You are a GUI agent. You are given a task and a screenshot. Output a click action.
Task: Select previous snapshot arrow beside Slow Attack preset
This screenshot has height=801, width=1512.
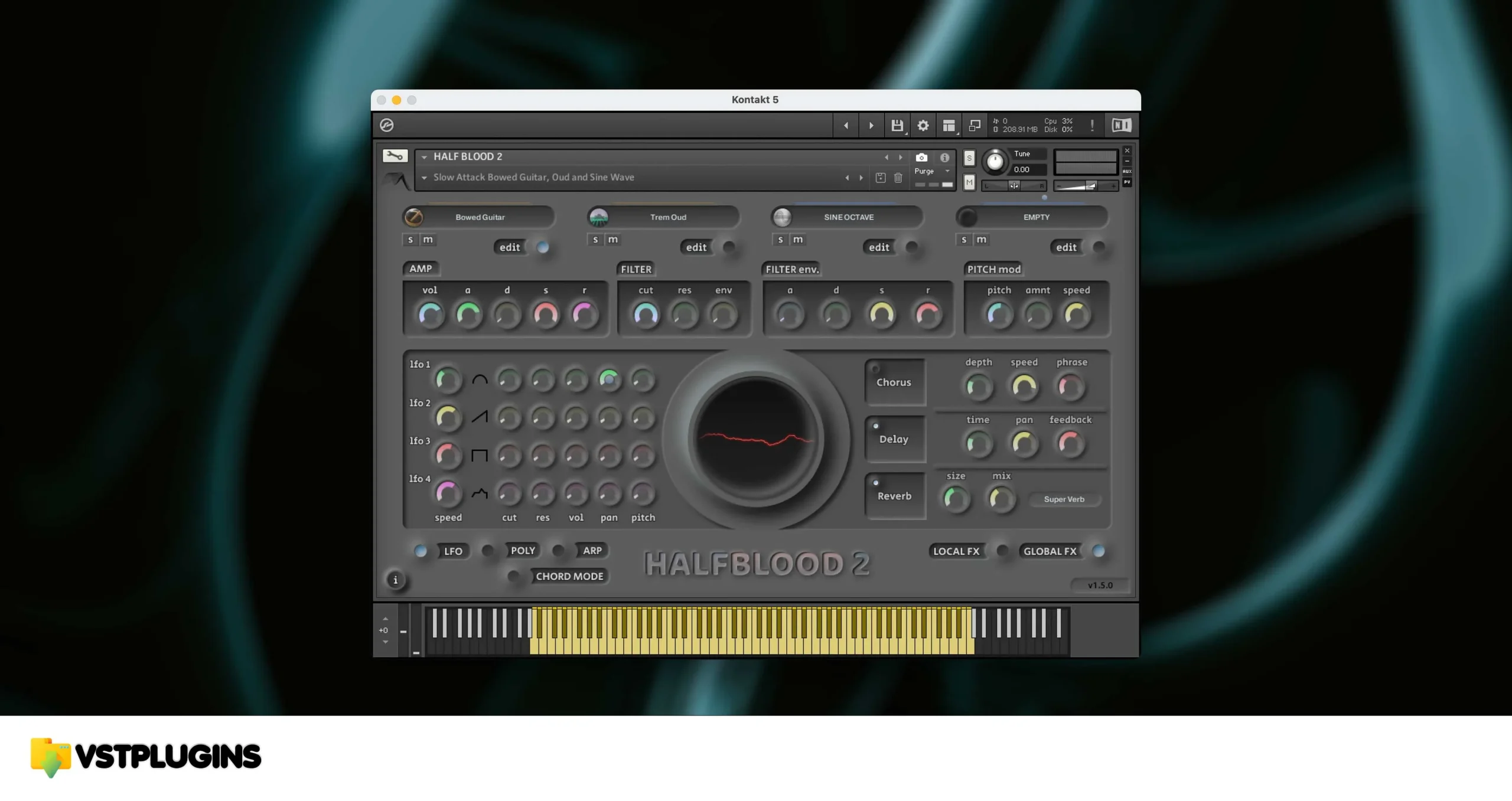click(x=847, y=178)
